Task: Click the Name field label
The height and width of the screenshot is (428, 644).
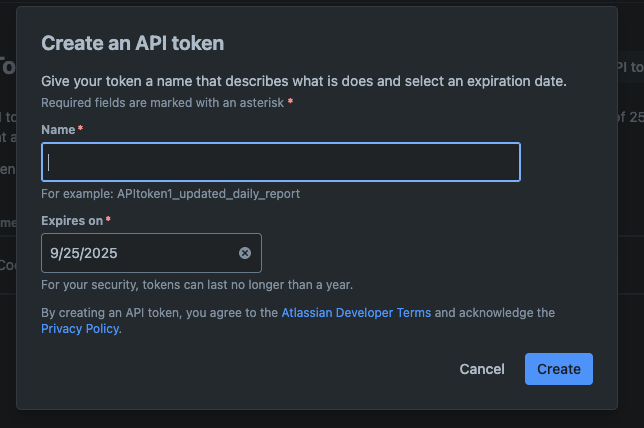Action: pos(58,130)
